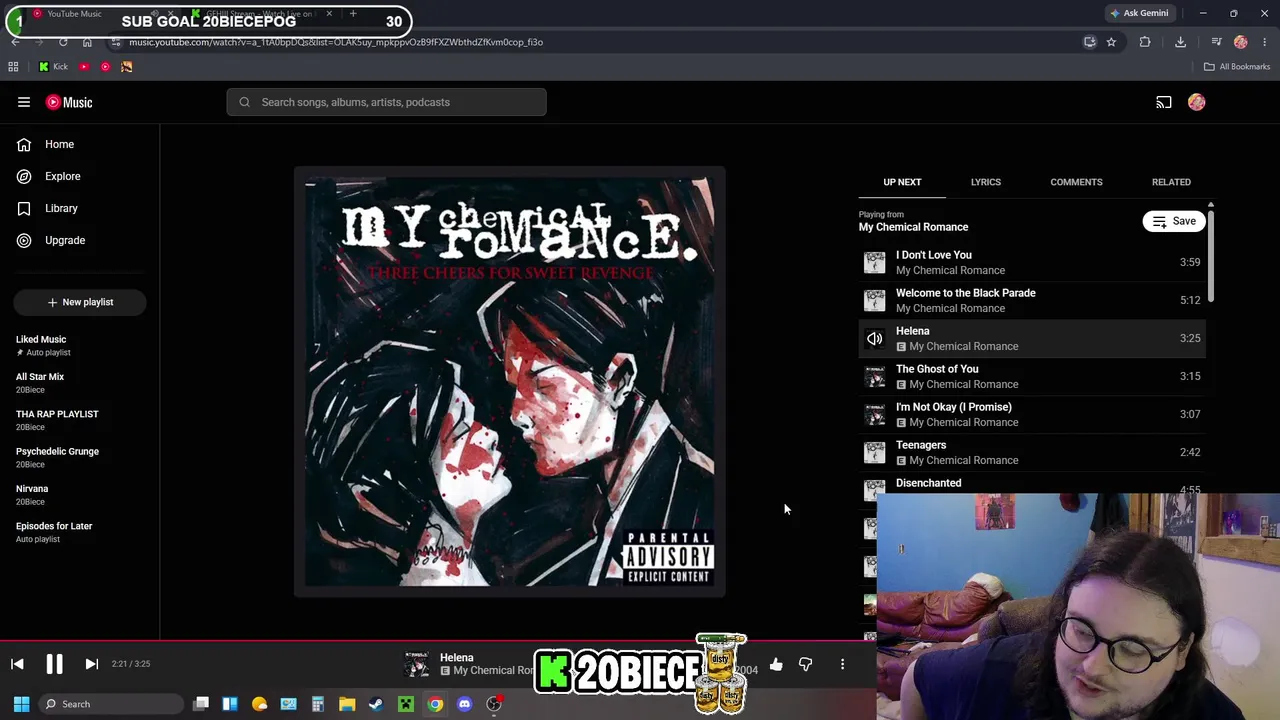Open the Windows Start menu
The width and height of the screenshot is (1280, 720).
pyautogui.click(x=21, y=704)
